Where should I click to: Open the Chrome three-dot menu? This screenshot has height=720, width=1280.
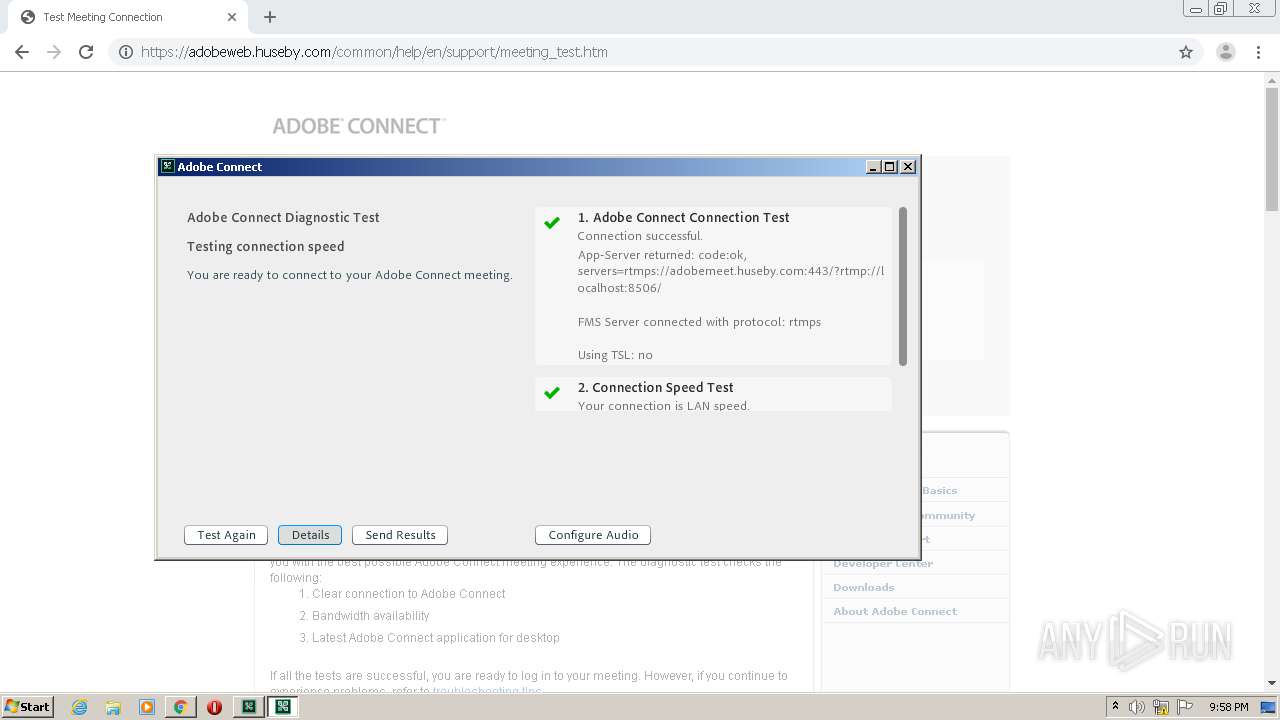(1259, 52)
